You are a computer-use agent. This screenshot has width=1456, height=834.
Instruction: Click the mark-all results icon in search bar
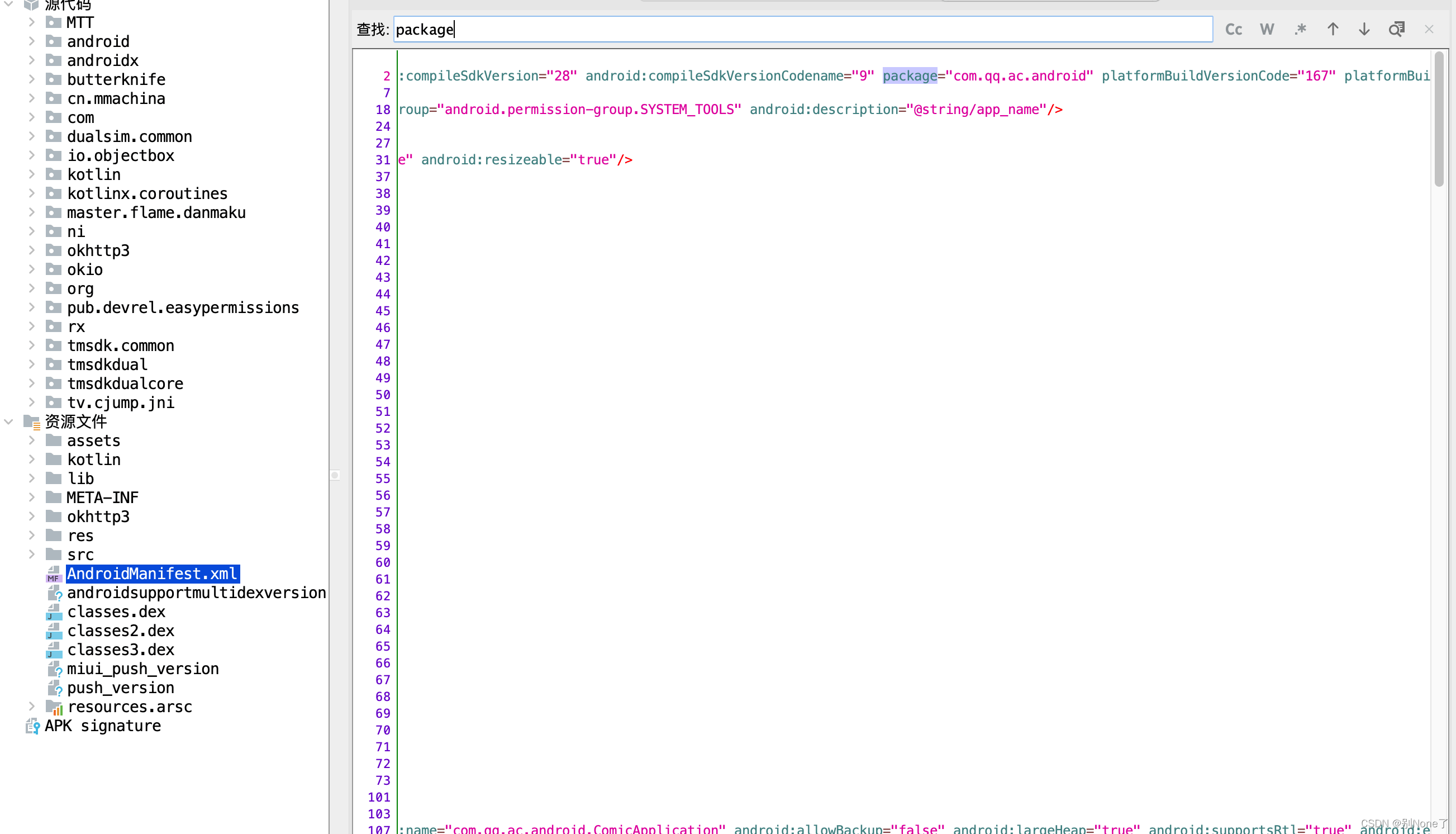click(x=1396, y=29)
